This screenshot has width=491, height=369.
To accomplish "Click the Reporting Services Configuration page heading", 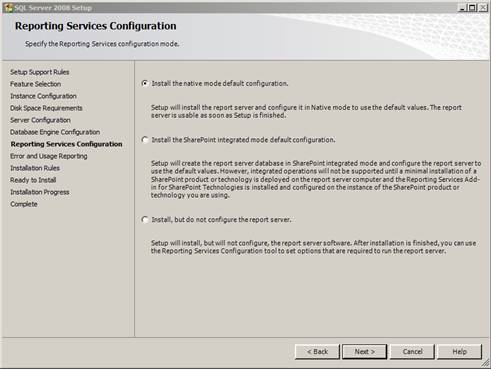I will 96,26.
